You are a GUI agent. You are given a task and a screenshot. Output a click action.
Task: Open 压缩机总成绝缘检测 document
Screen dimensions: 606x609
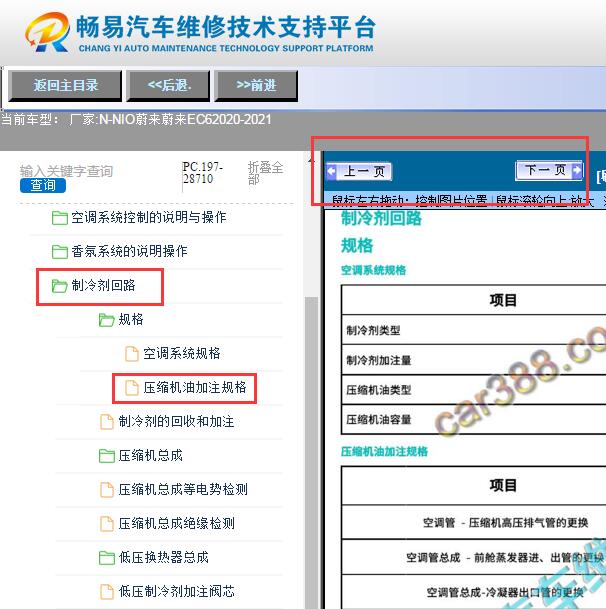[176, 524]
